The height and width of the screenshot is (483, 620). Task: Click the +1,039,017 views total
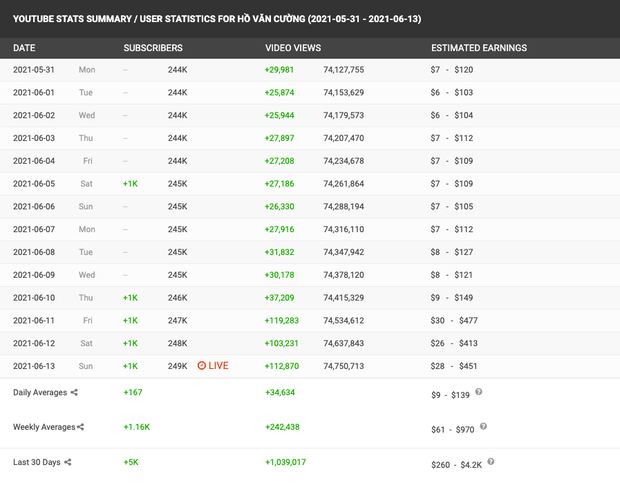coord(285,462)
